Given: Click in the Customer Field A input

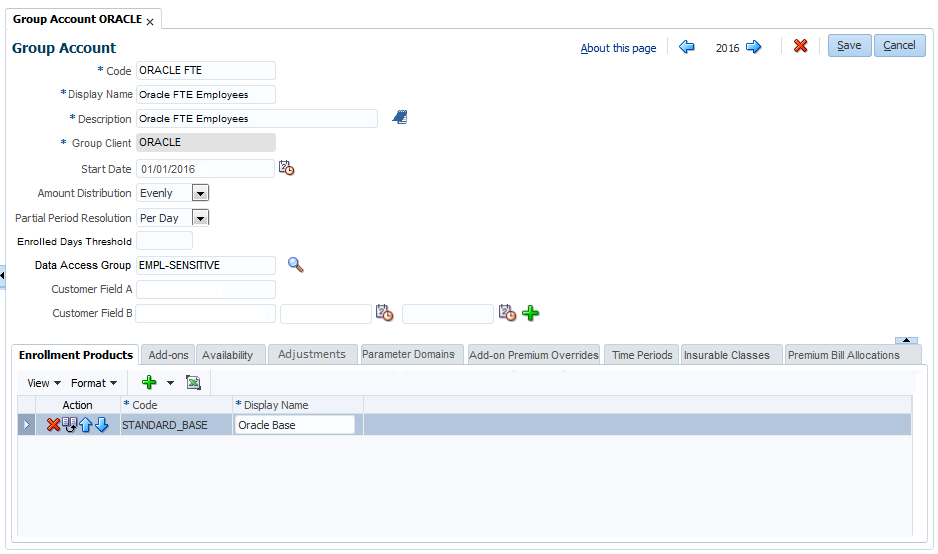Looking at the screenshot, I should tap(206, 290).
